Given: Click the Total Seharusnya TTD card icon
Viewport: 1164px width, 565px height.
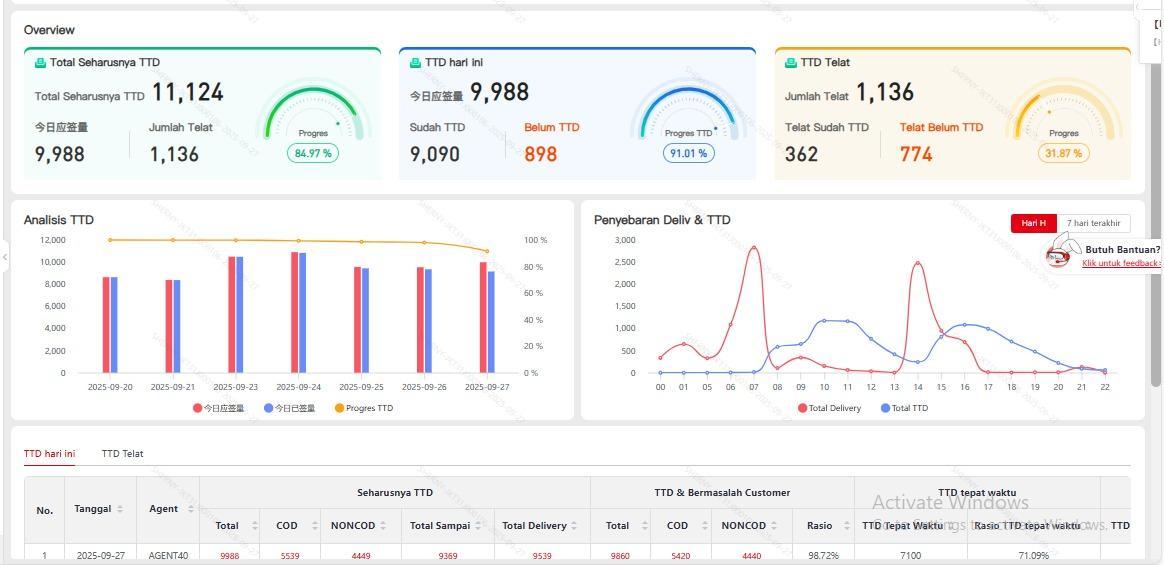Looking at the screenshot, I should [41, 63].
